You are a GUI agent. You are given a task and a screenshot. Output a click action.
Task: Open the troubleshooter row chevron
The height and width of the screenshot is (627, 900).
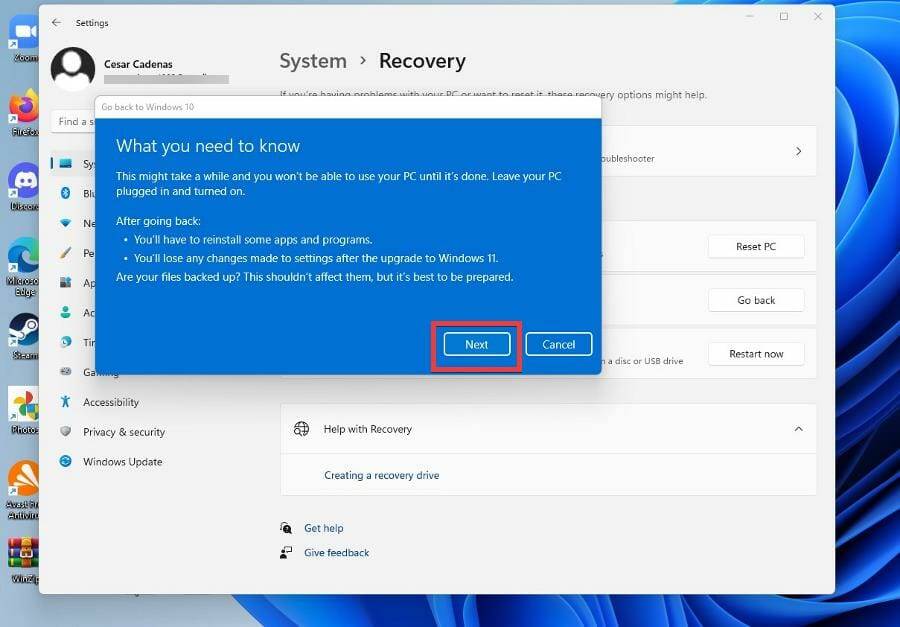point(798,152)
